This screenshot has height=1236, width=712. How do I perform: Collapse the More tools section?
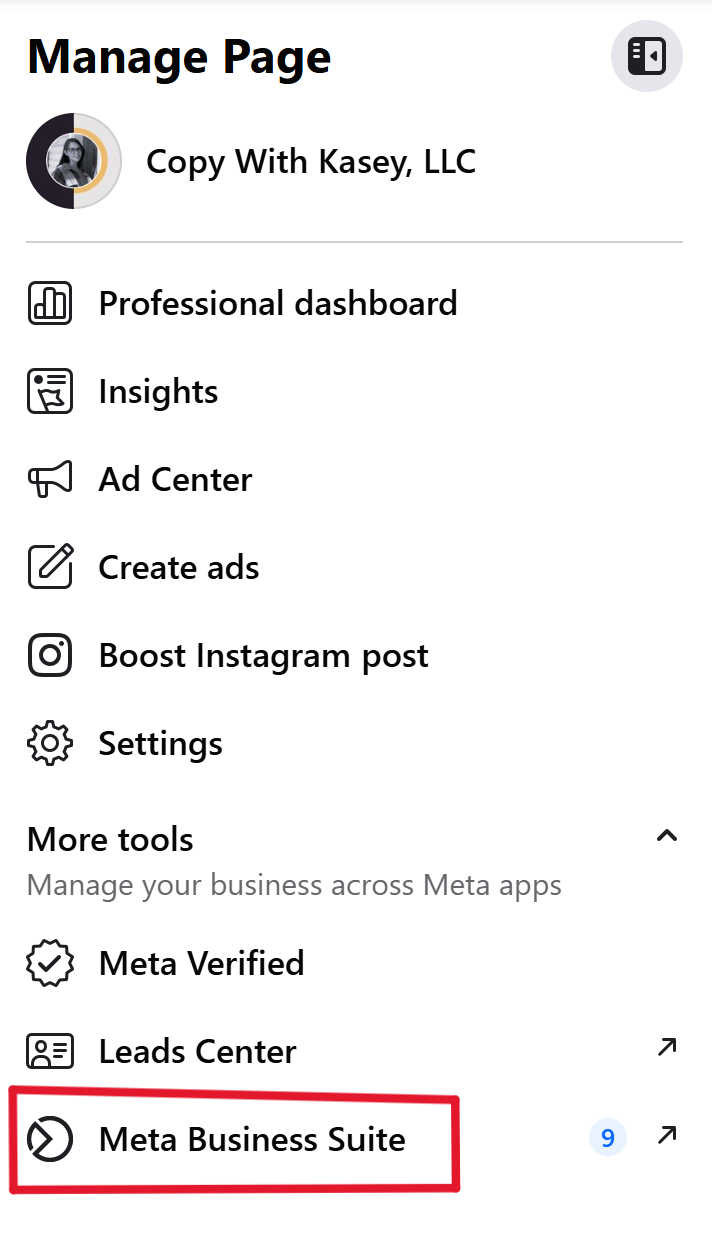pos(667,836)
